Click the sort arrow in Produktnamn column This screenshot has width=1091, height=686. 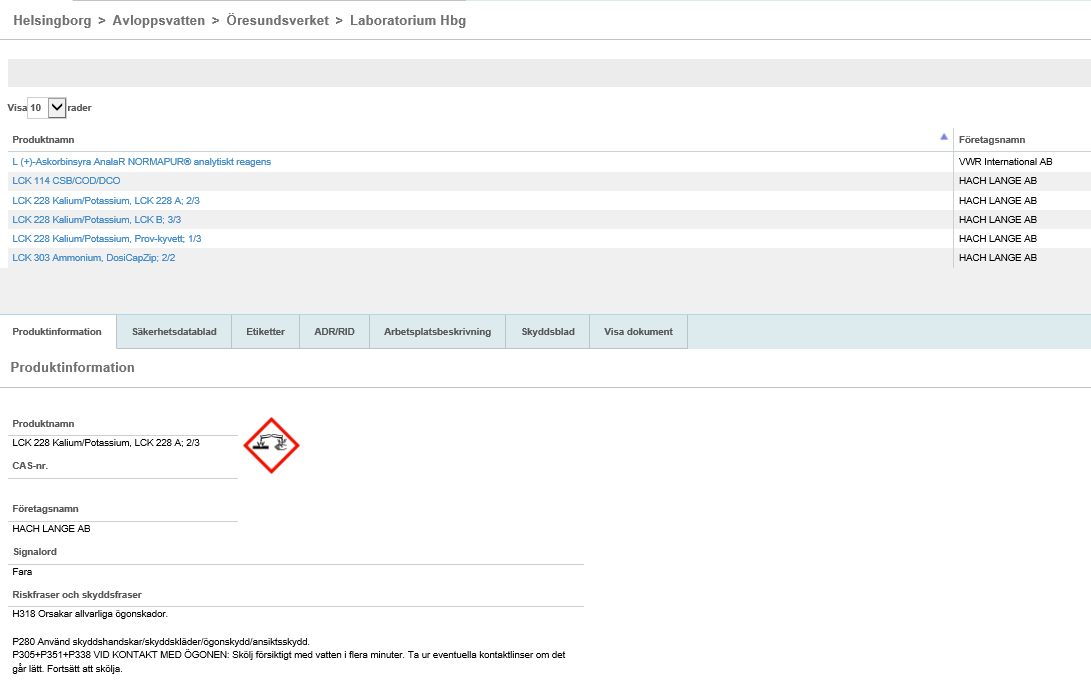943,137
